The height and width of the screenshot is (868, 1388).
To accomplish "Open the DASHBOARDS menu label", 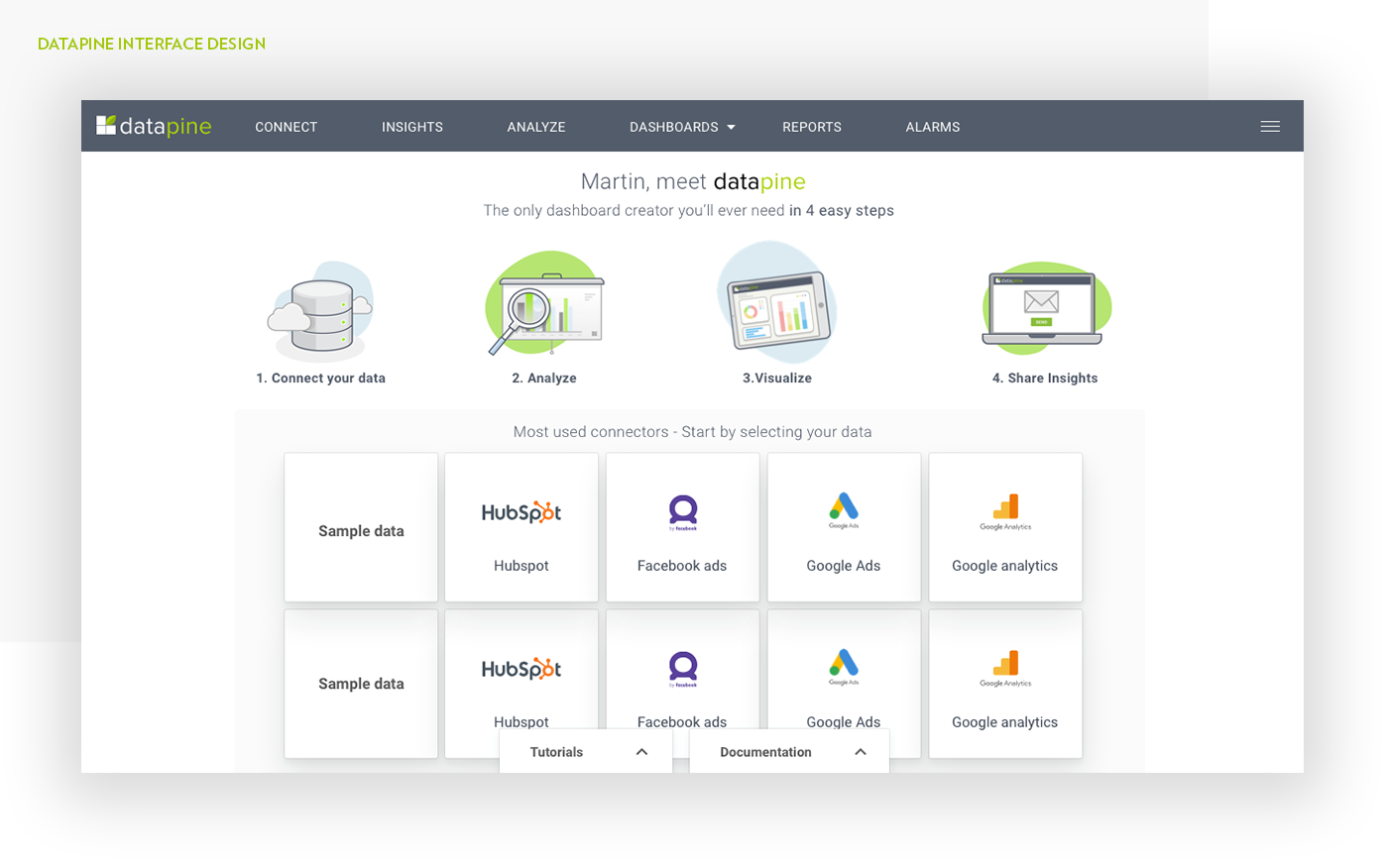I will point(674,127).
